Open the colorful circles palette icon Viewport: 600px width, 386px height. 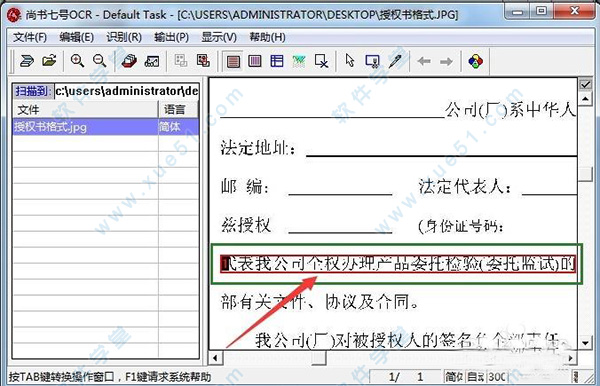point(476,61)
